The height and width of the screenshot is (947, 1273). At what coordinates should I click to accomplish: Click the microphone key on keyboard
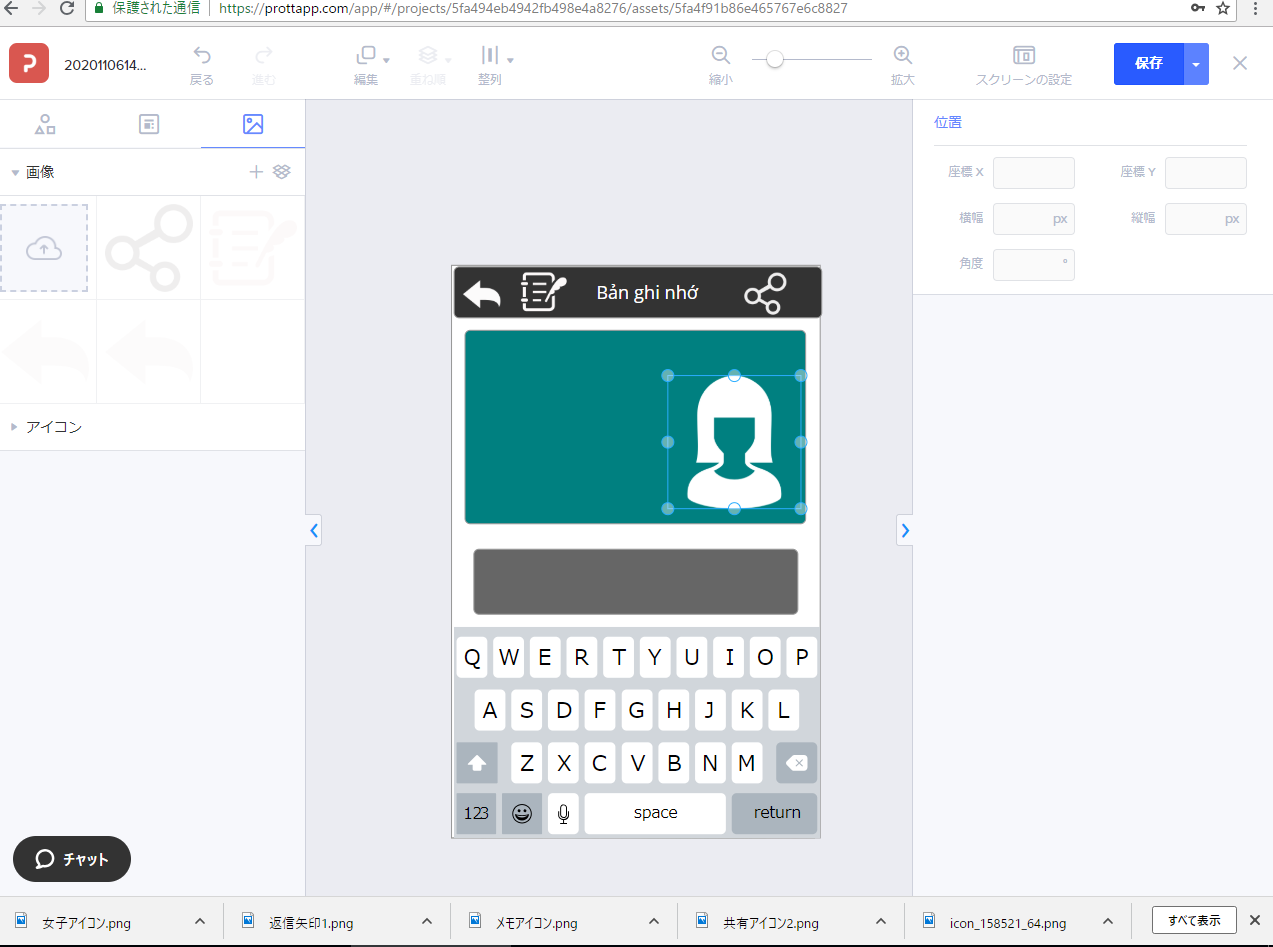click(563, 813)
